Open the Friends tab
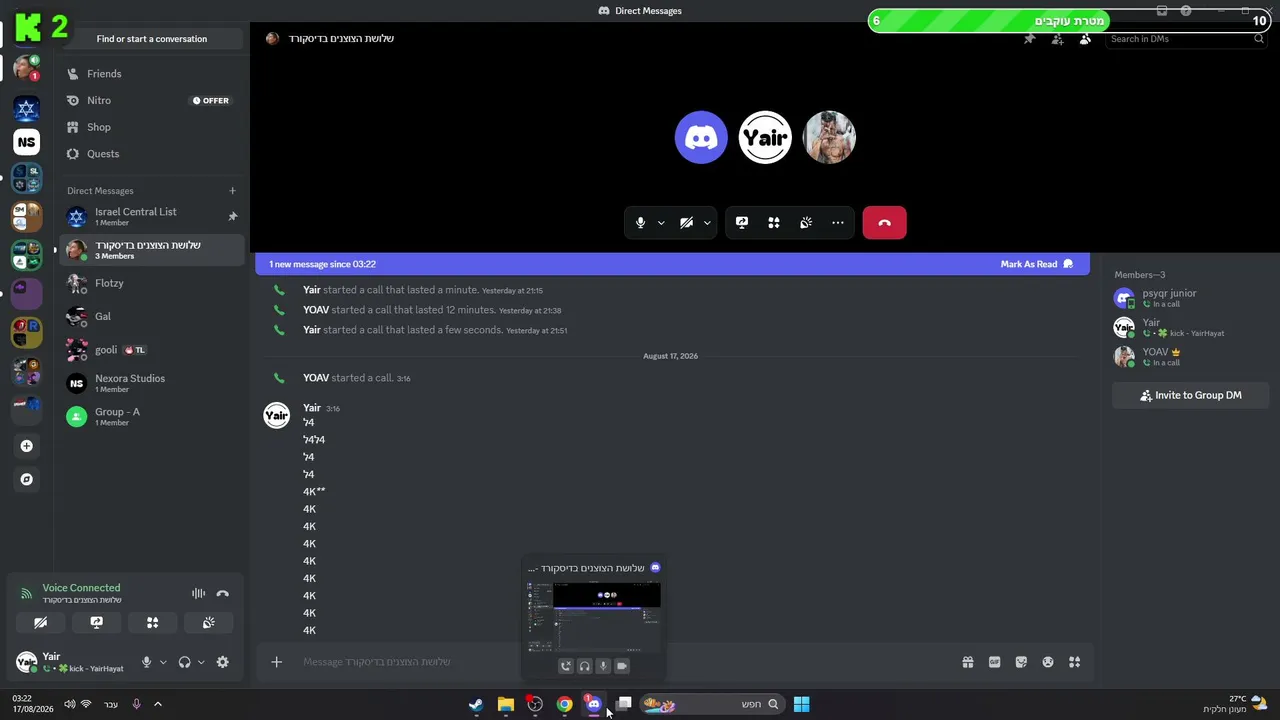1280x720 pixels. click(150, 74)
